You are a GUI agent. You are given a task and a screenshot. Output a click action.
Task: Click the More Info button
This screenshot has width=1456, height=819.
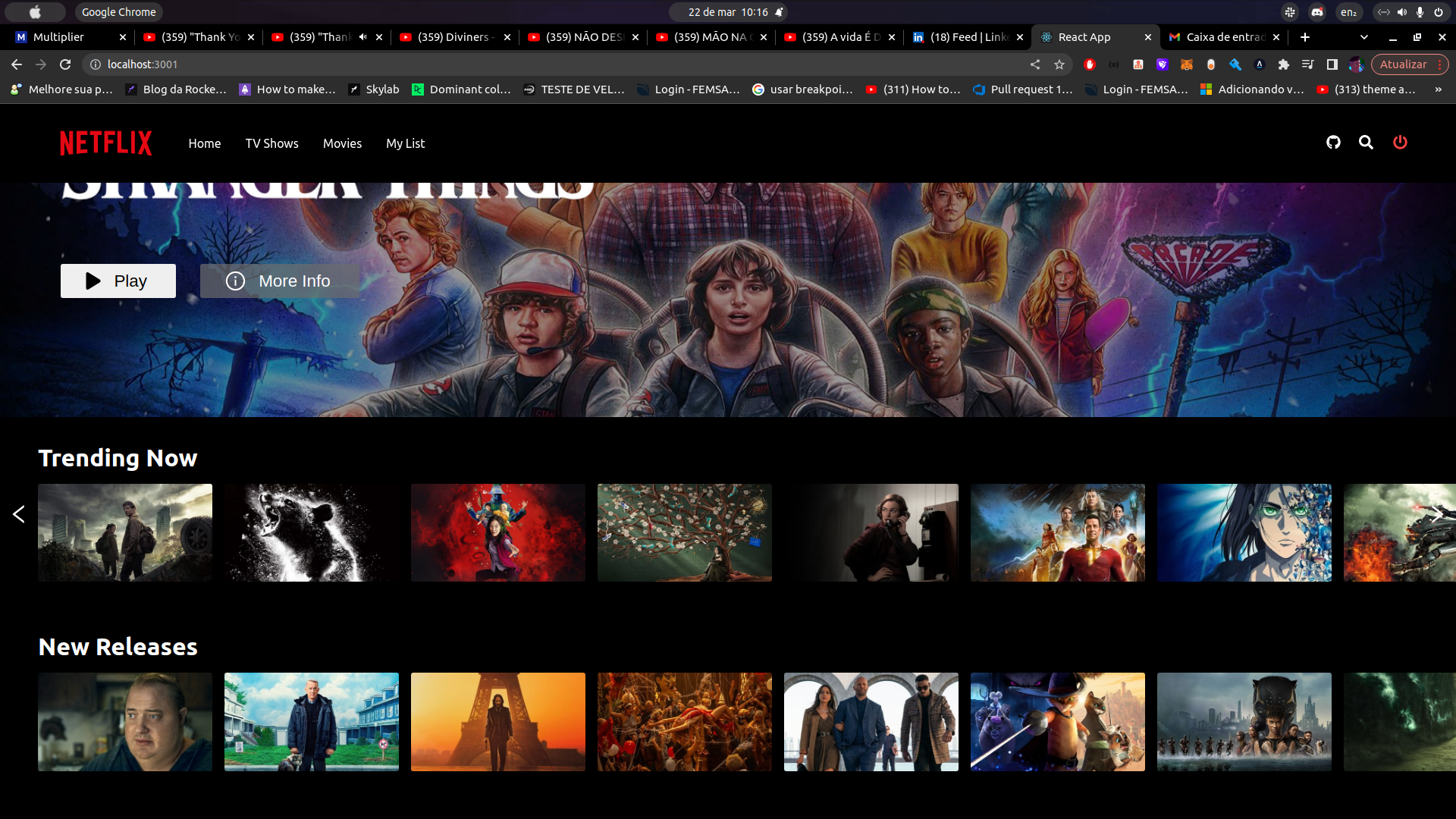(x=279, y=281)
